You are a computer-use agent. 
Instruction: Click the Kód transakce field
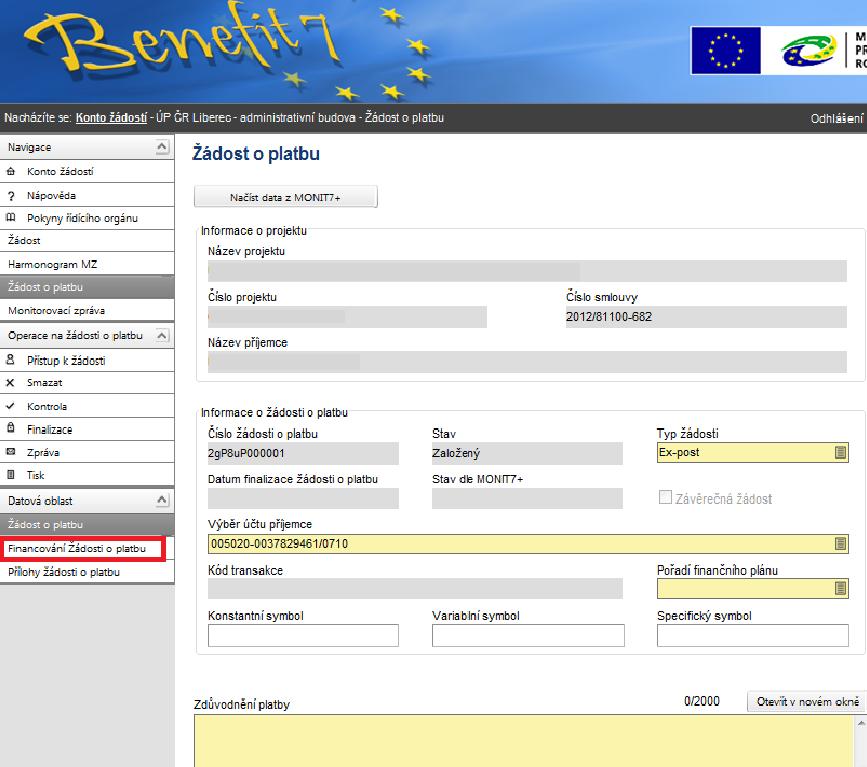415,588
